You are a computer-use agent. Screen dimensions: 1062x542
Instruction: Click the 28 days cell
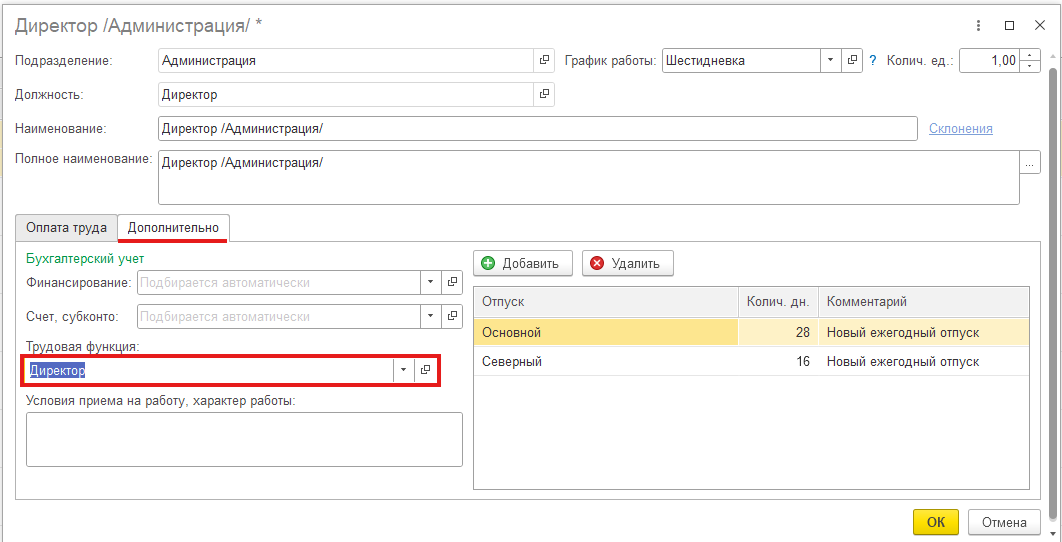tap(778, 332)
